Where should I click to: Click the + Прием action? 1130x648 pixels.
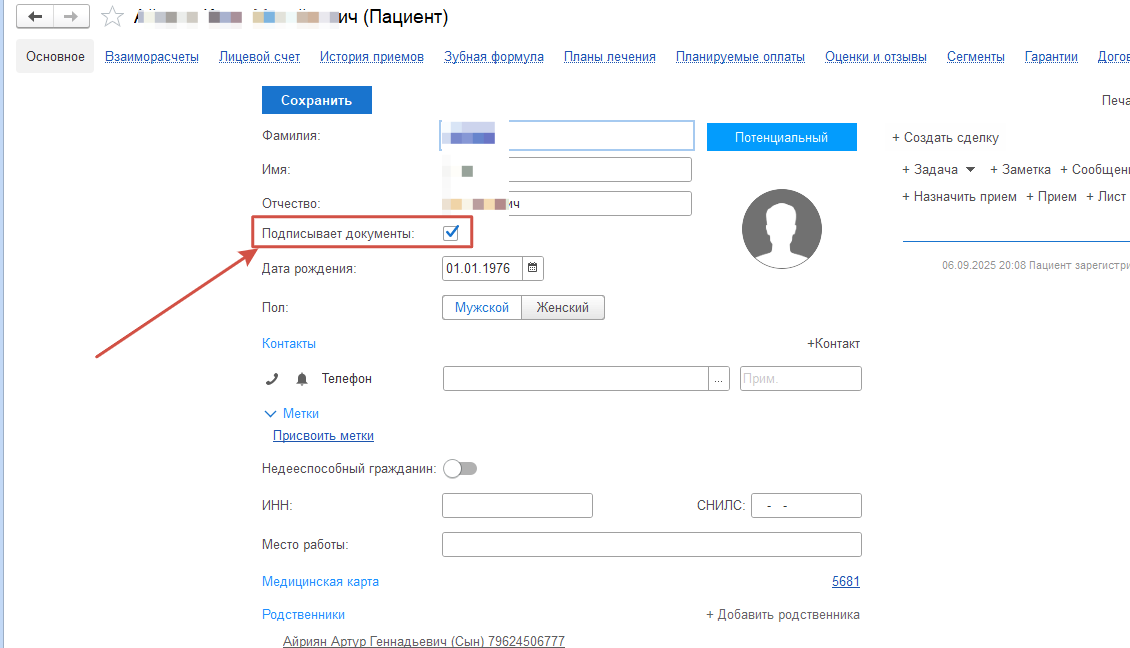pos(1051,197)
